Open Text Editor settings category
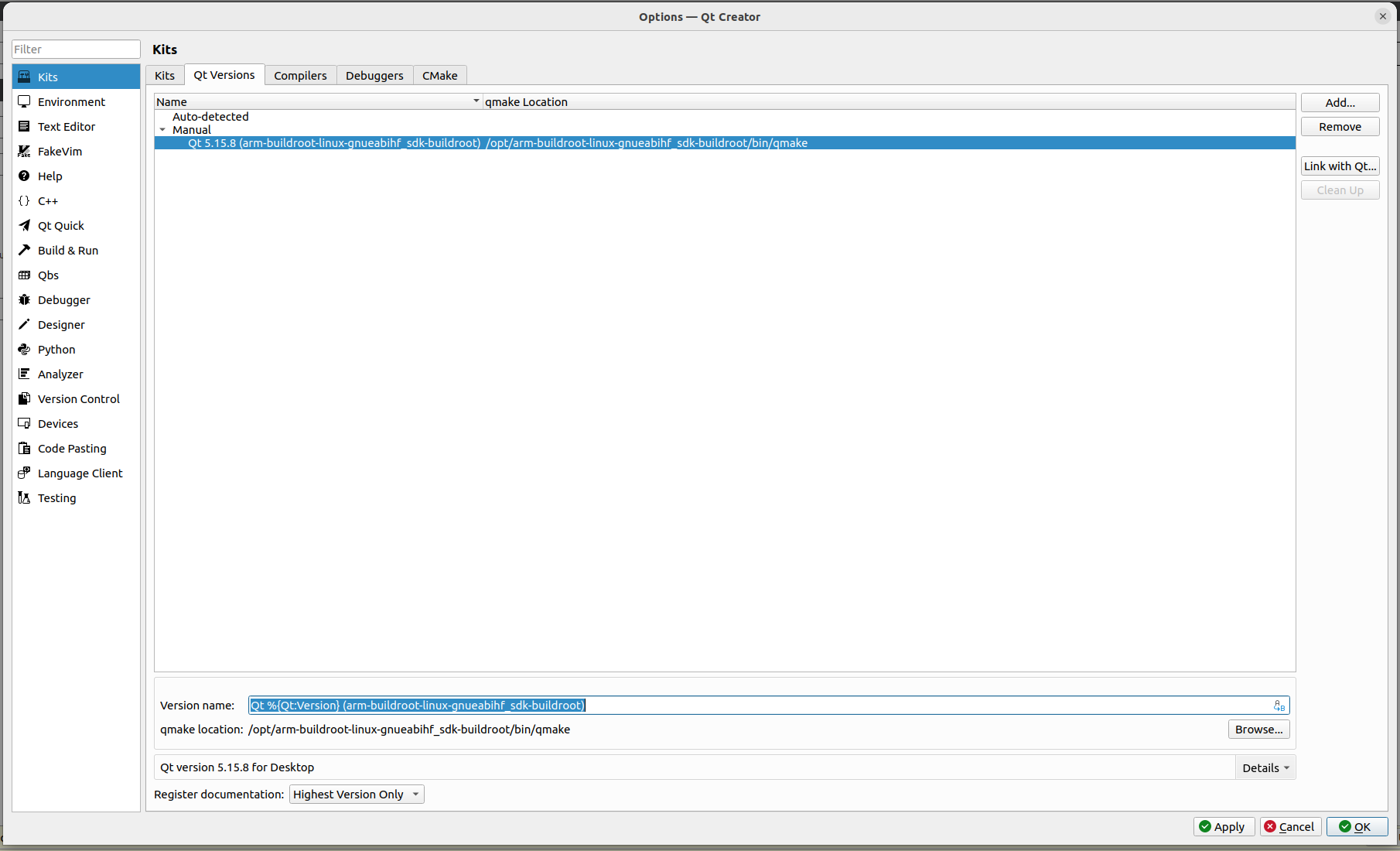Image resolution: width=1400 pixels, height=851 pixels. tap(76, 126)
